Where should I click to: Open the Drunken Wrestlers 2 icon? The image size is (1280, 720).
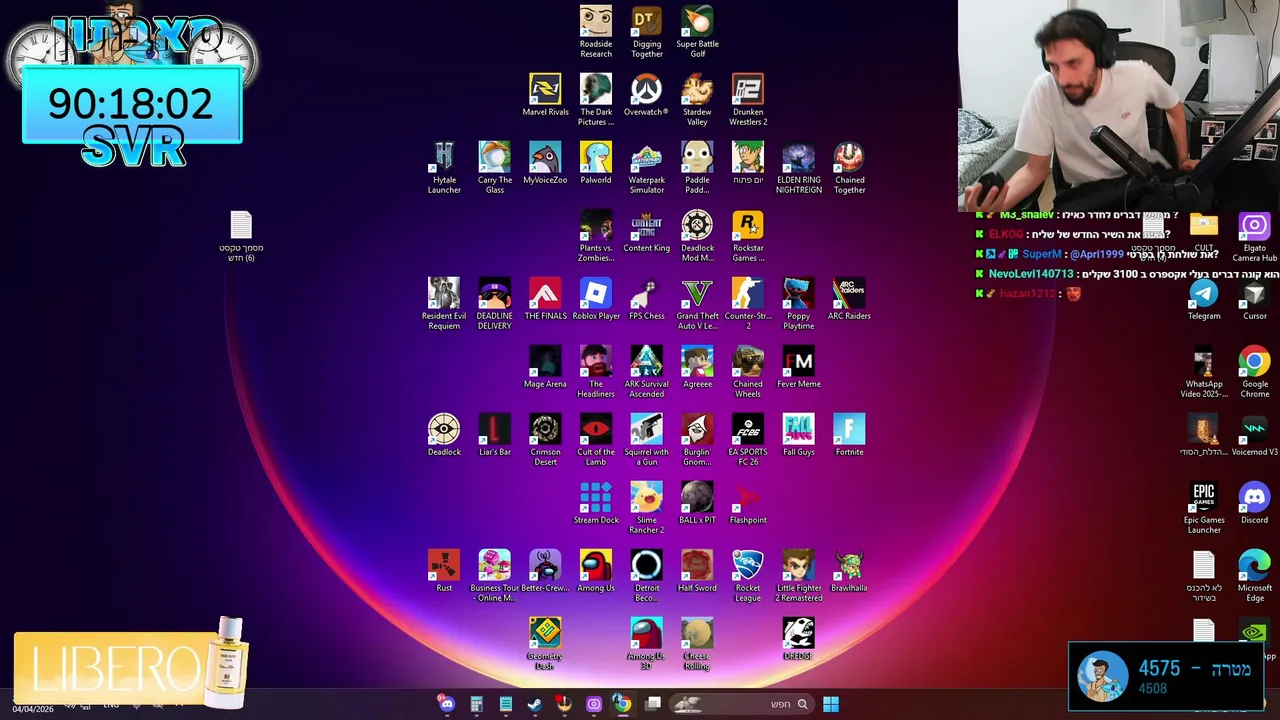point(748,100)
